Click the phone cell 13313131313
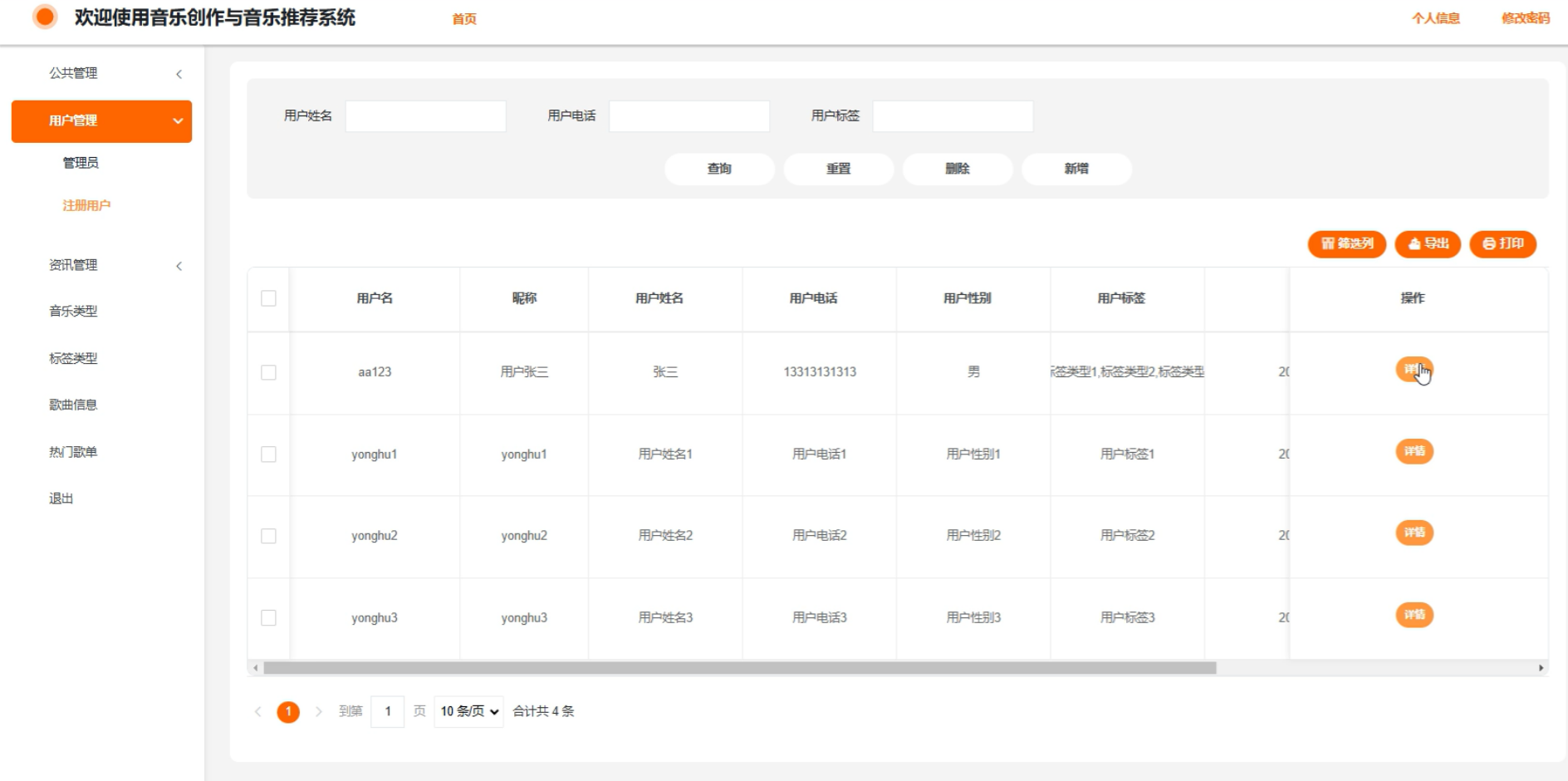 [x=820, y=372]
